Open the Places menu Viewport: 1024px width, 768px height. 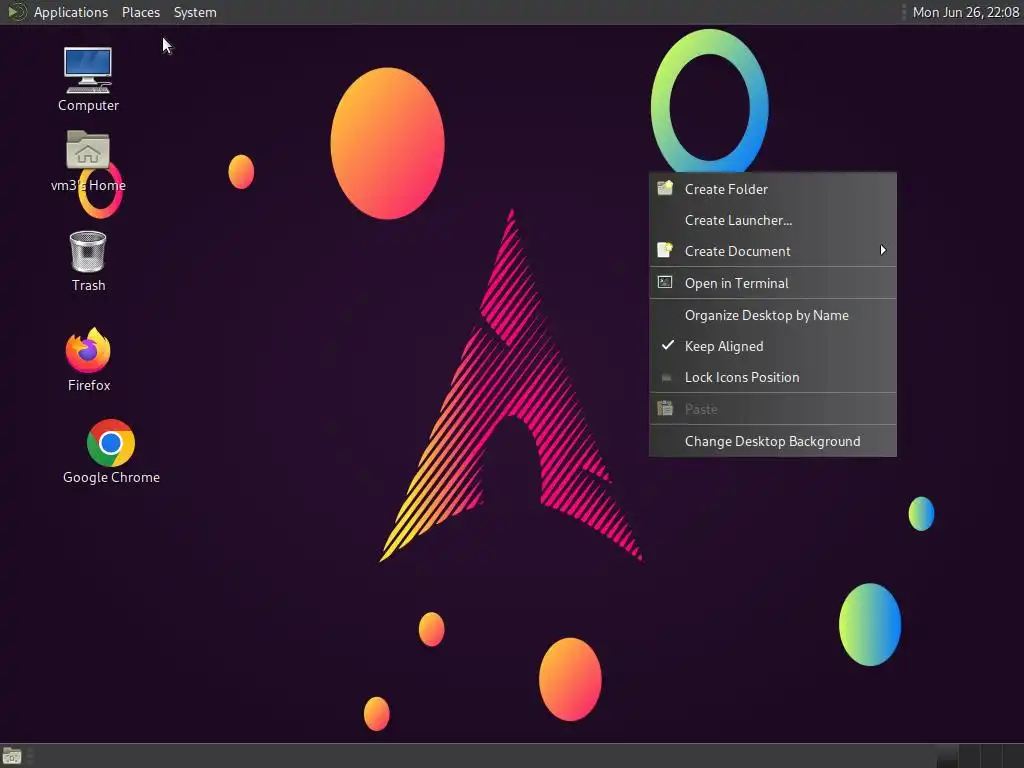pyautogui.click(x=141, y=12)
